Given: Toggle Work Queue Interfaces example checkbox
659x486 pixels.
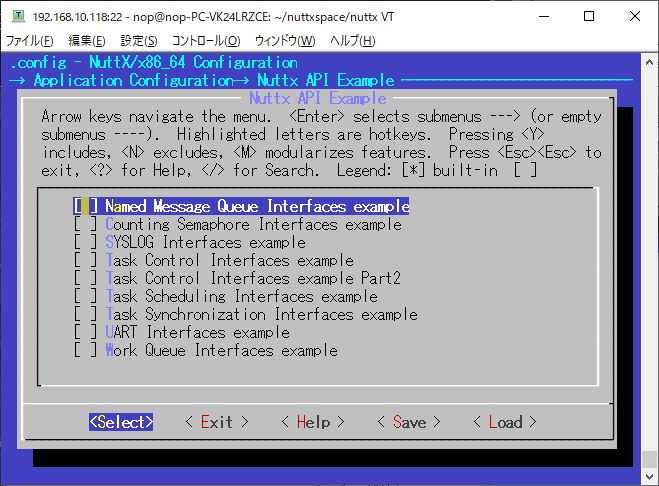Looking at the screenshot, I should pos(85,351).
